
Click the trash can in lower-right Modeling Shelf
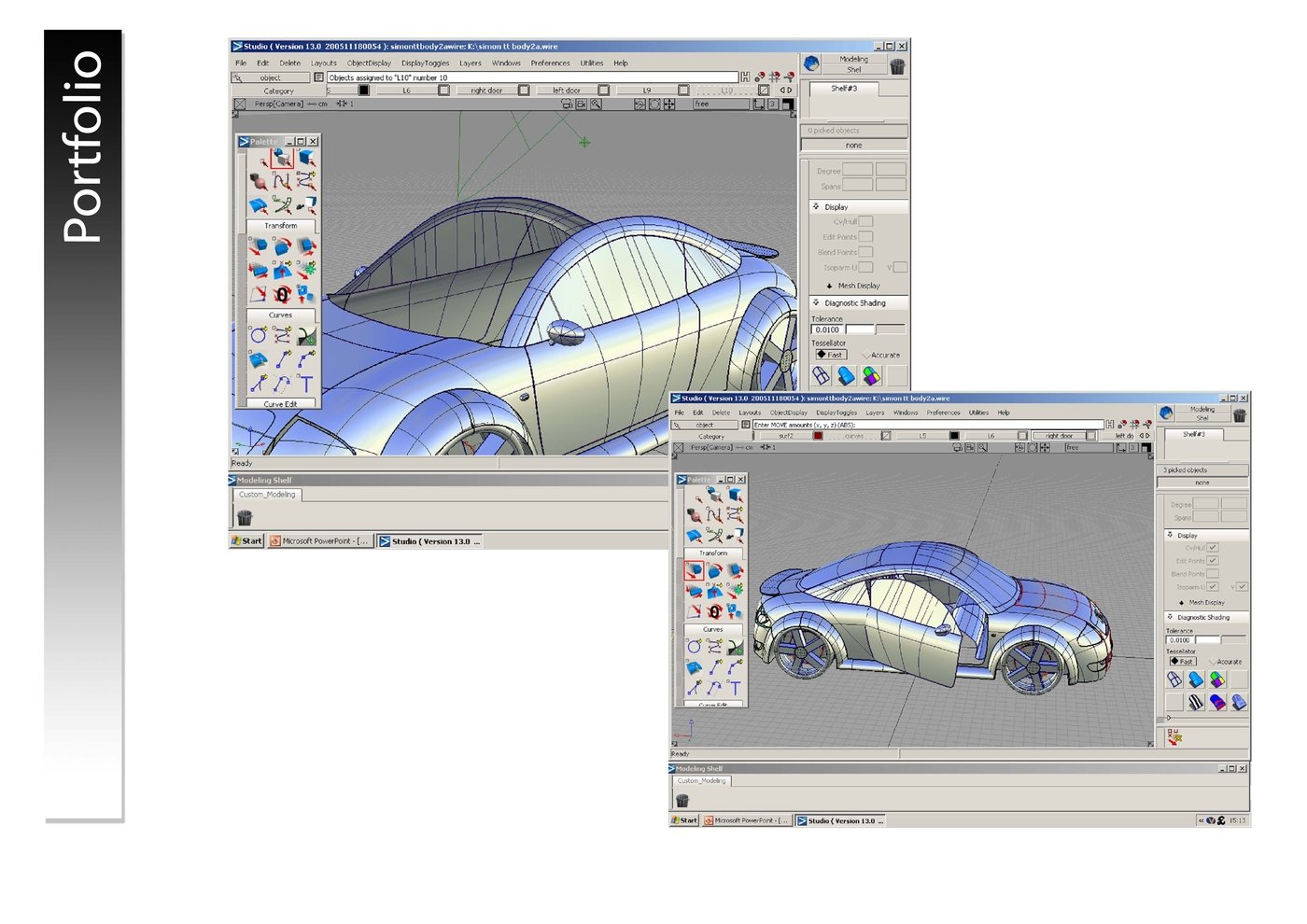click(x=682, y=800)
